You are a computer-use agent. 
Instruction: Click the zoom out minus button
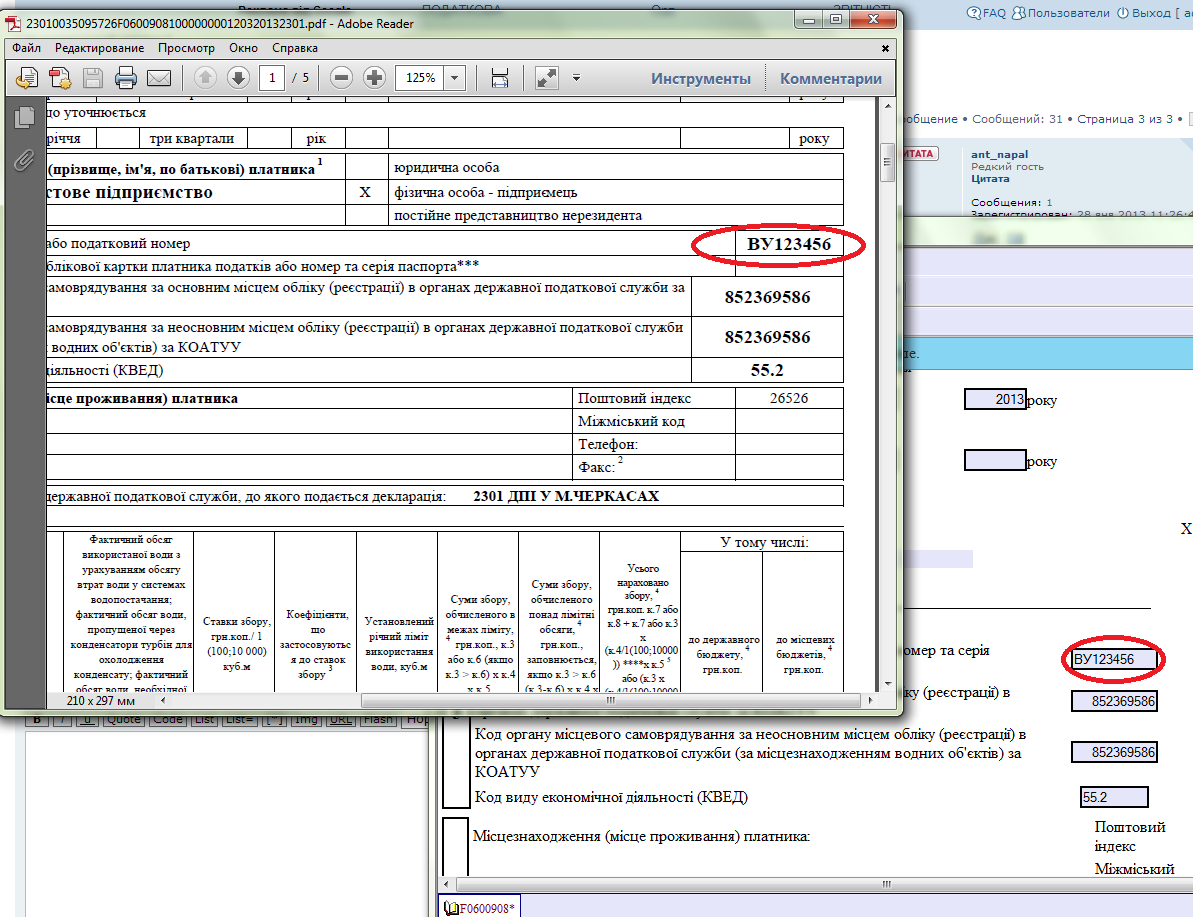(x=341, y=78)
